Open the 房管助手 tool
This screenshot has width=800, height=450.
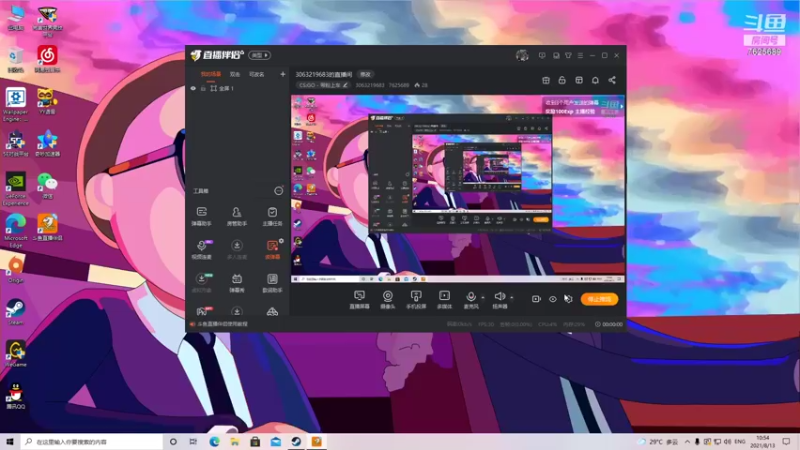(x=237, y=216)
